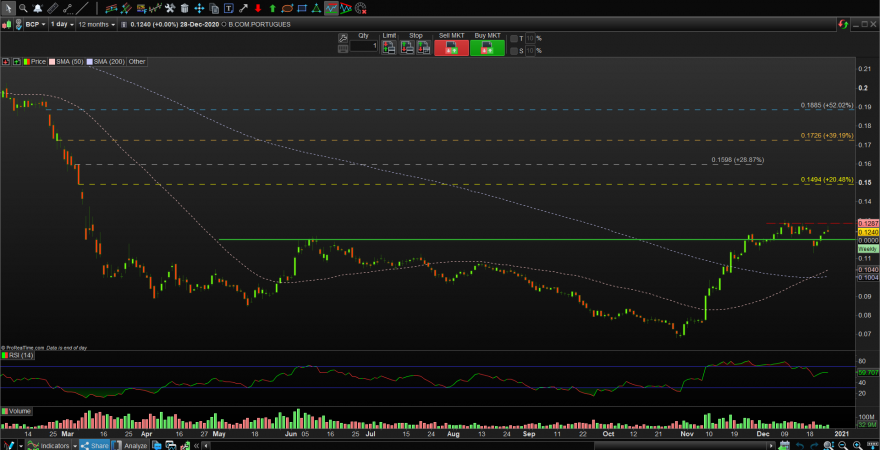This screenshot has width=880, height=450.
Task: Change the 1 day timeframe dropdown
Action: tap(62, 25)
